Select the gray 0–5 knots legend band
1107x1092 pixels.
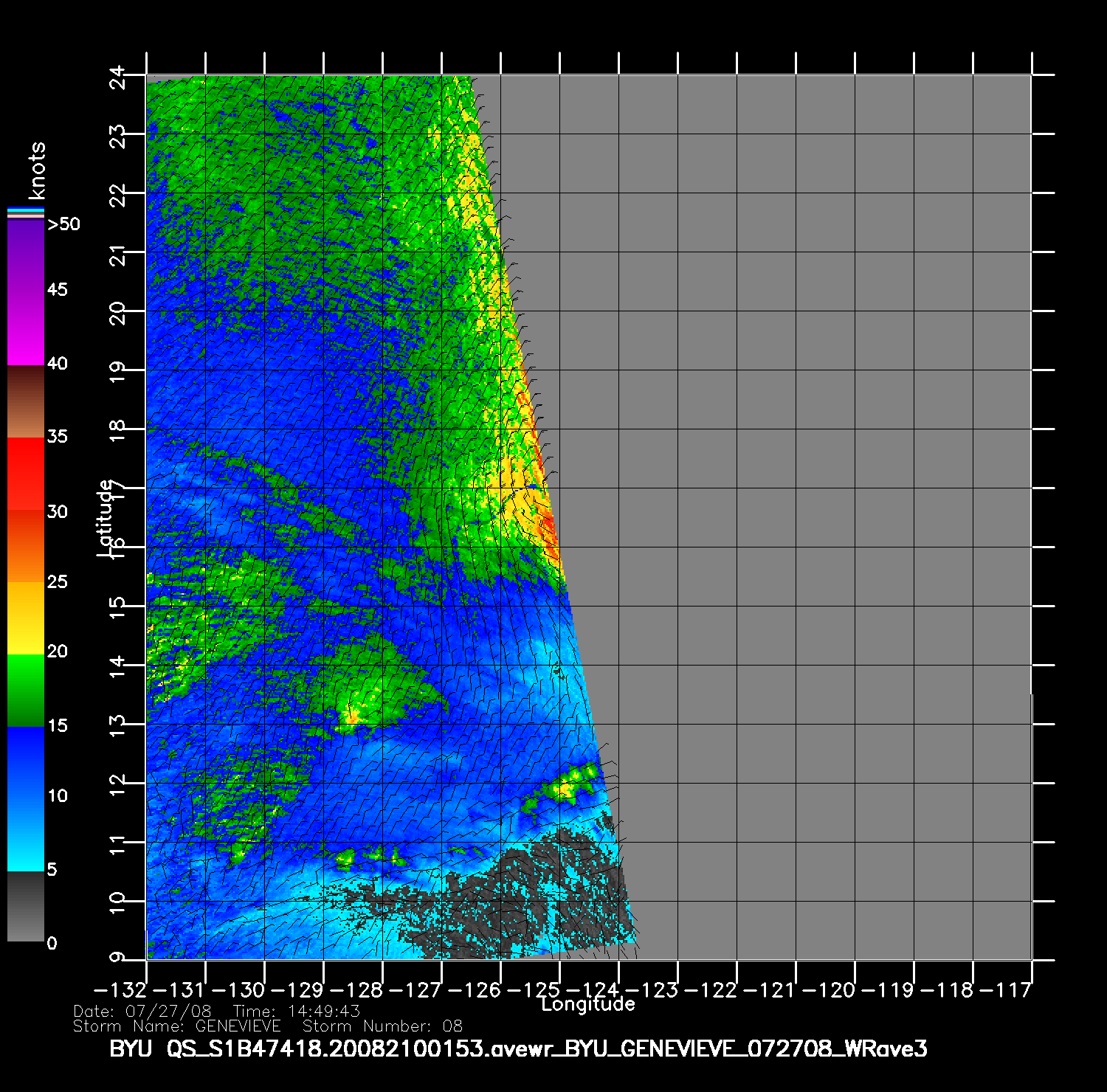[x=26, y=906]
